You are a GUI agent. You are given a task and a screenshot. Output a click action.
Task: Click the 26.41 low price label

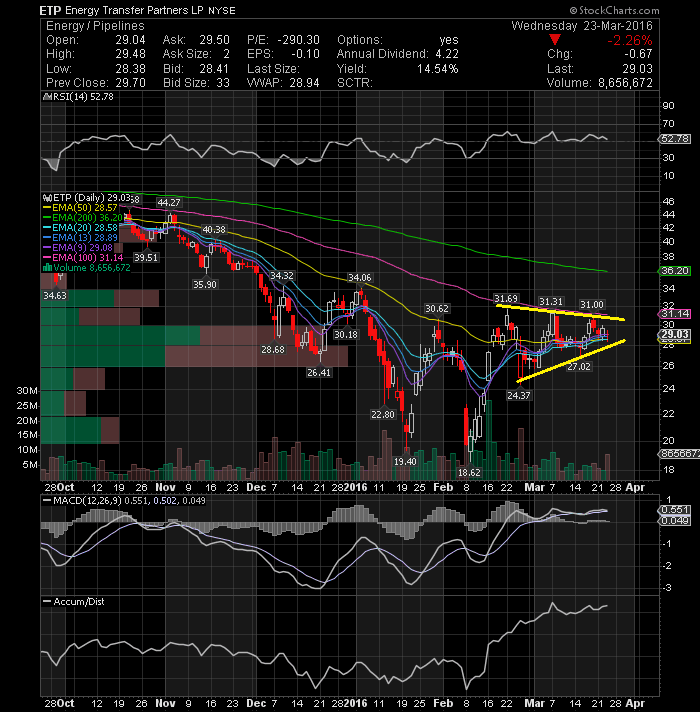(319, 373)
